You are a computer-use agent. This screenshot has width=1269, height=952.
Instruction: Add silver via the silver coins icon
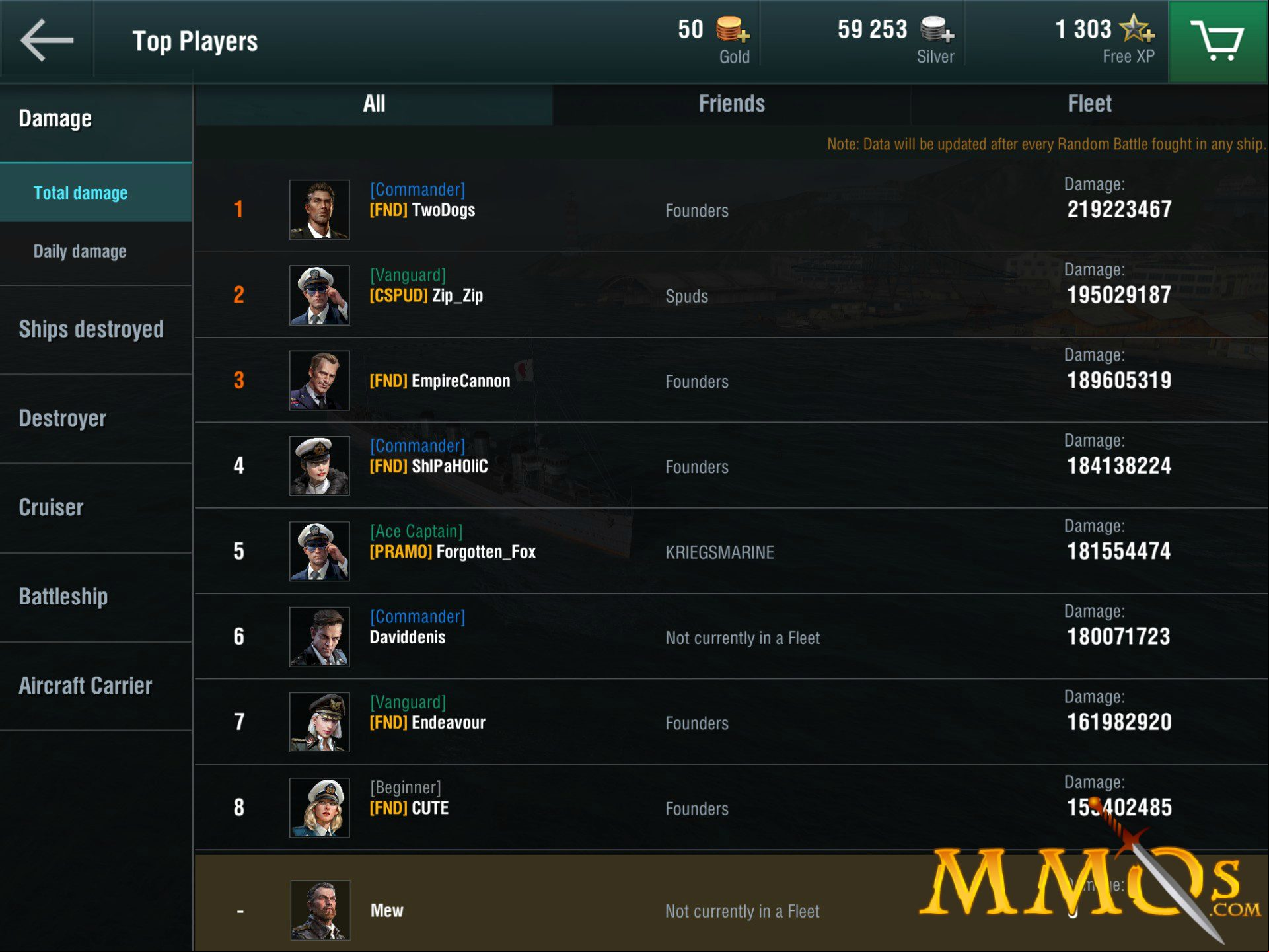[x=937, y=30]
